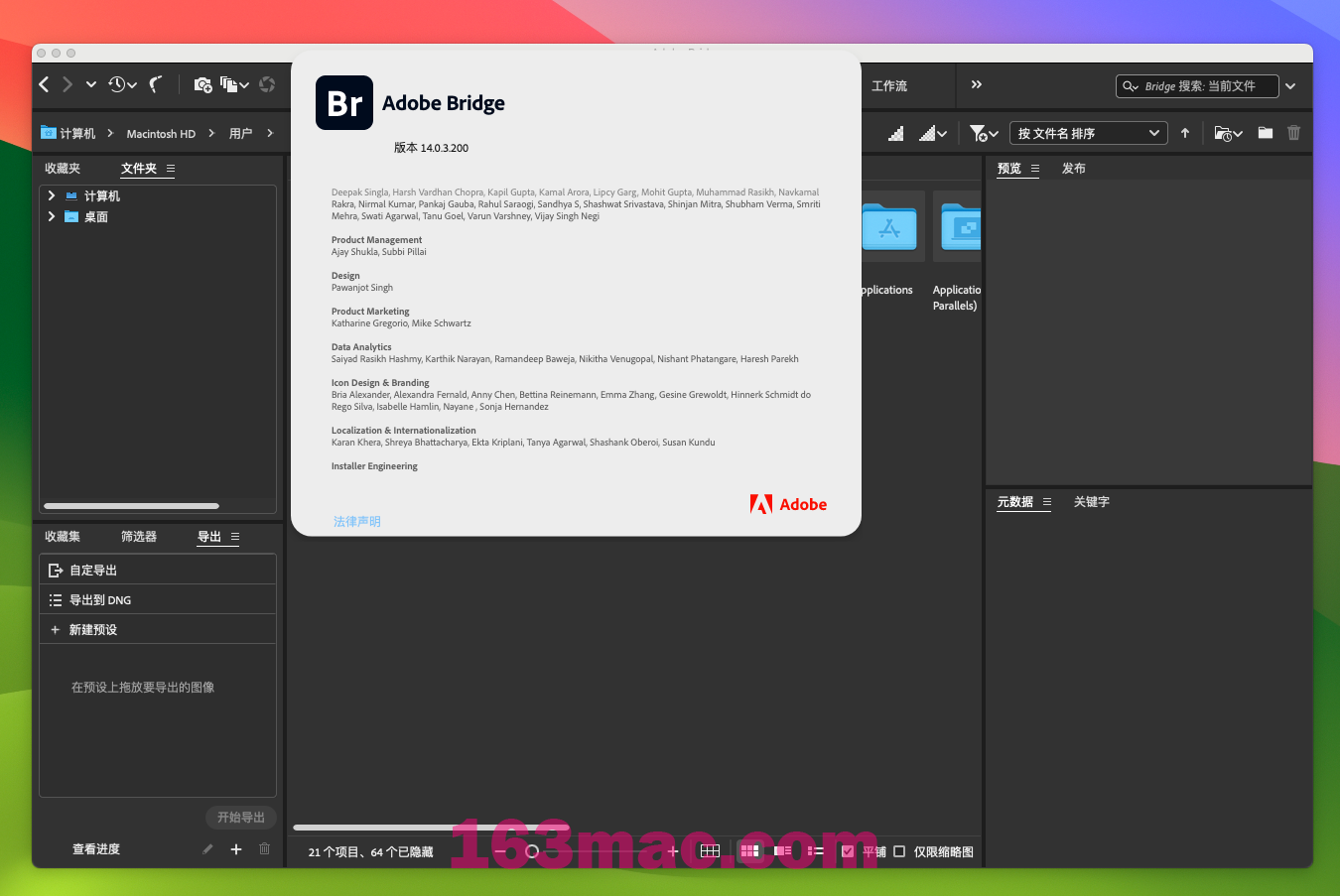Viewport: 1340px width, 896px height.
Task: Click the plus icon to enlarge thumbnails
Action: click(x=673, y=850)
